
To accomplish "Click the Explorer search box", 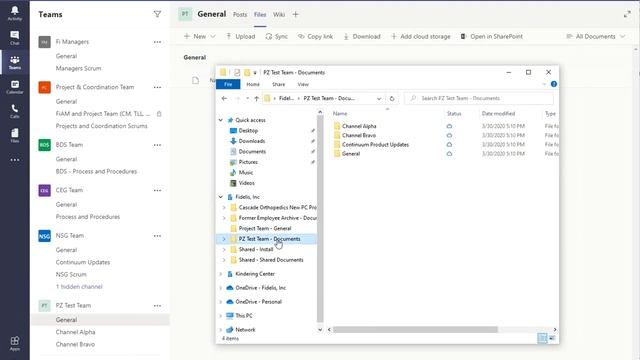I will tap(479, 98).
